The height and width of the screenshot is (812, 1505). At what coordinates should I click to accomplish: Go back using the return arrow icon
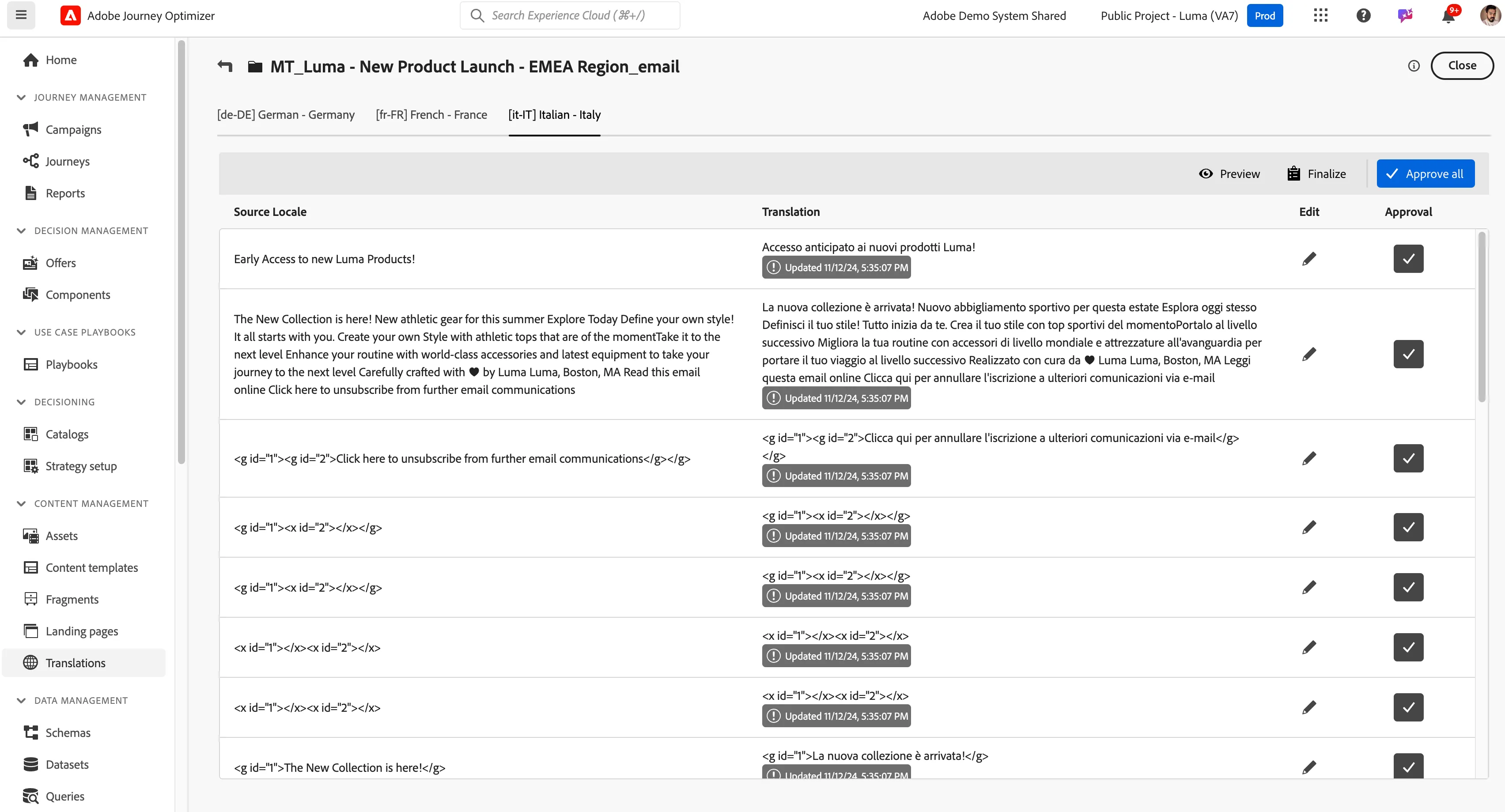click(x=225, y=66)
